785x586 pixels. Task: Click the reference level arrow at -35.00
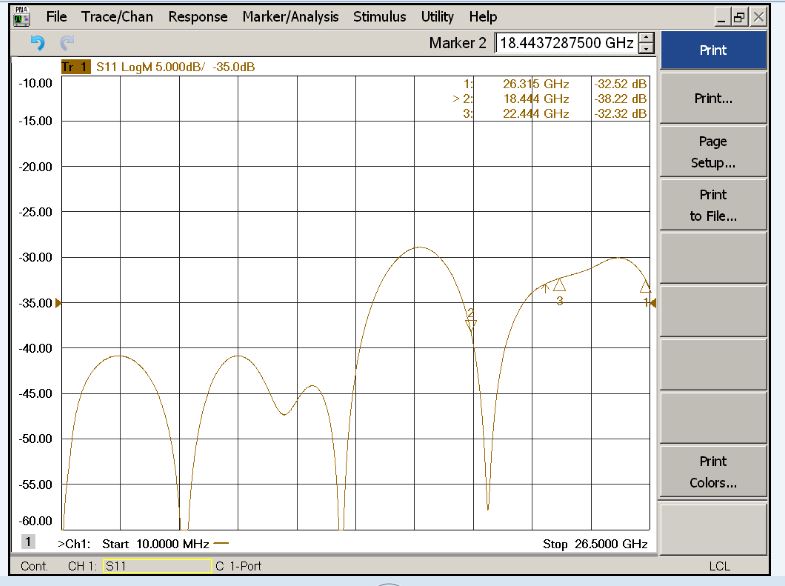(58, 303)
